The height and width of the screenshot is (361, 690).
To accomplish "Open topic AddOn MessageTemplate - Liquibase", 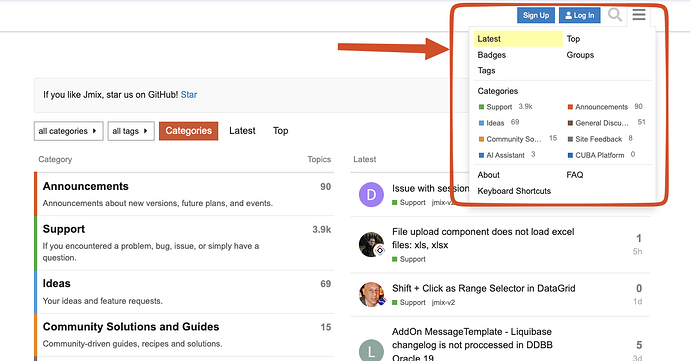I will (472, 345).
